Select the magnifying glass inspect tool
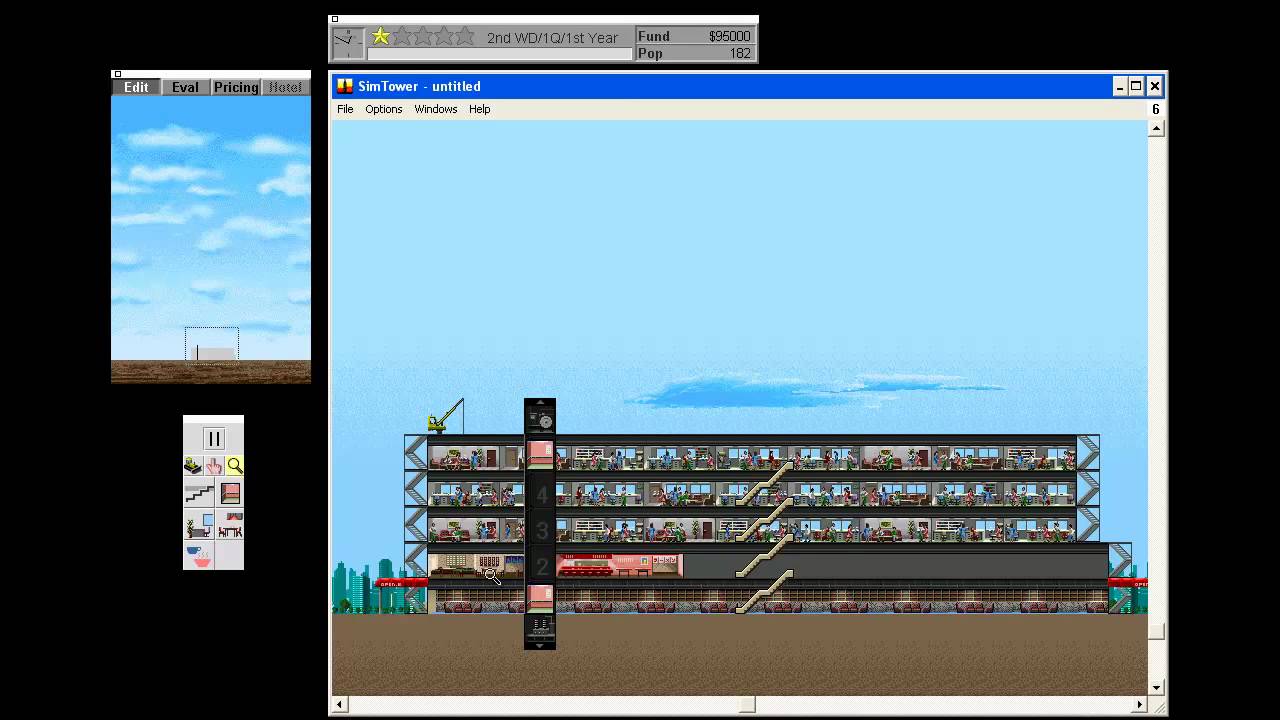 point(234,466)
